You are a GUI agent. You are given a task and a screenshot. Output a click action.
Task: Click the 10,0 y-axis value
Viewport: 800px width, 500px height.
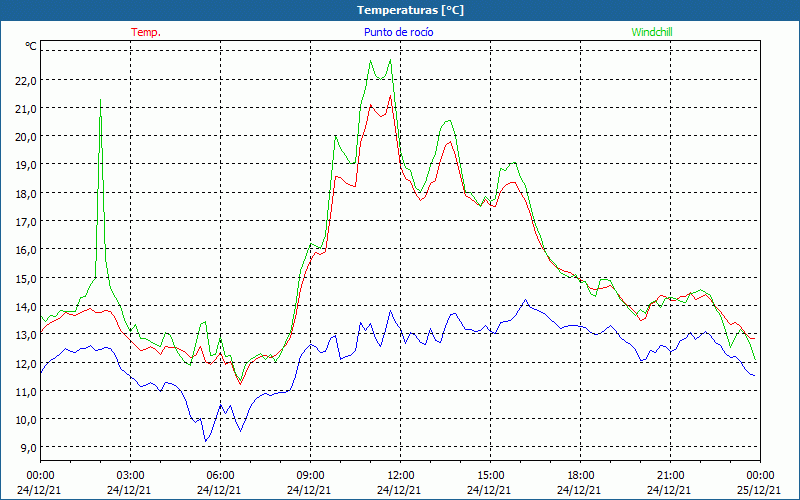[x=27, y=419]
